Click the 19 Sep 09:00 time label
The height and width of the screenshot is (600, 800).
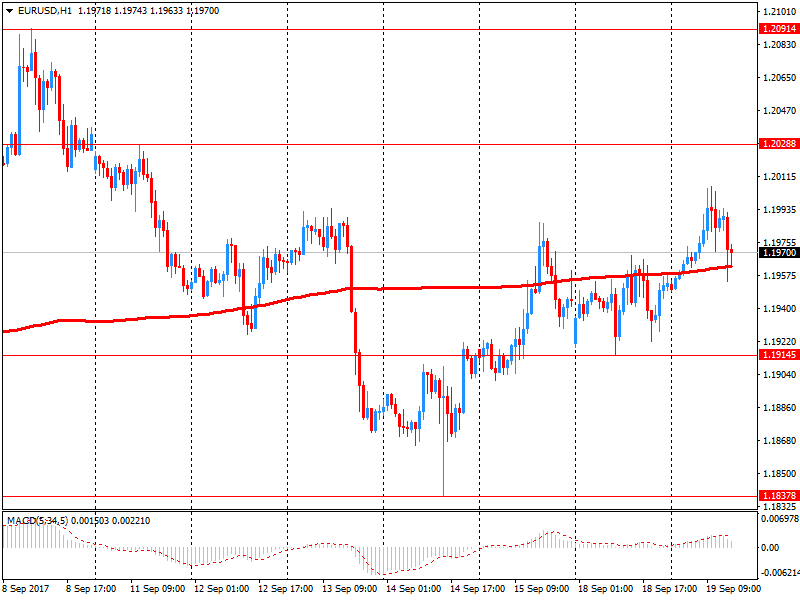[x=733, y=589]
